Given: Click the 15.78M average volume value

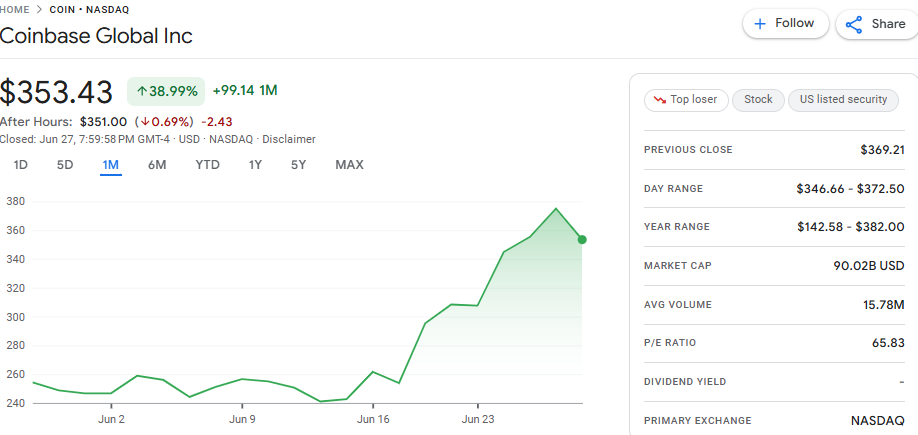Looking at the screenshot, I should 882,304.
